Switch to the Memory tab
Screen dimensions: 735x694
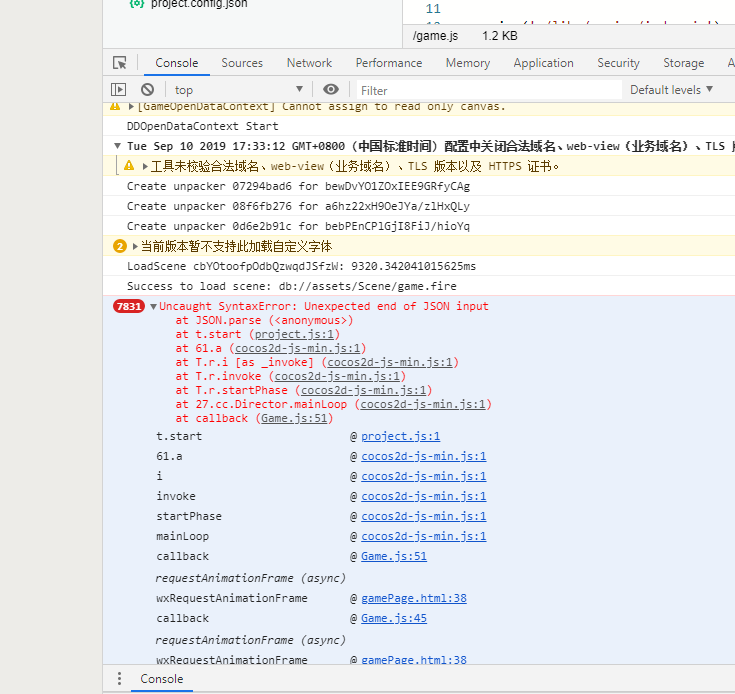468,63
